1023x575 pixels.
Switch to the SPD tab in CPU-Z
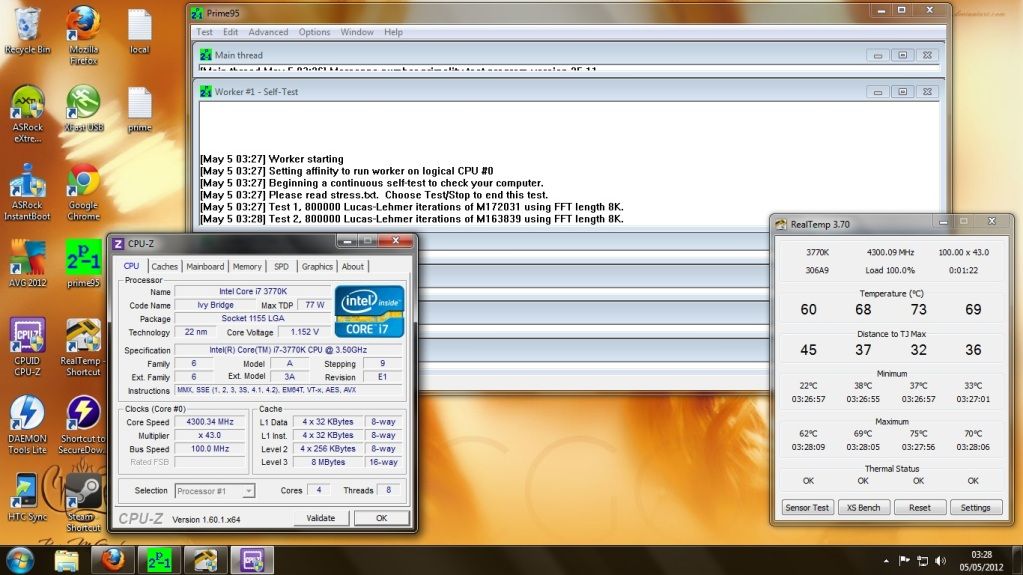point(281,266)
